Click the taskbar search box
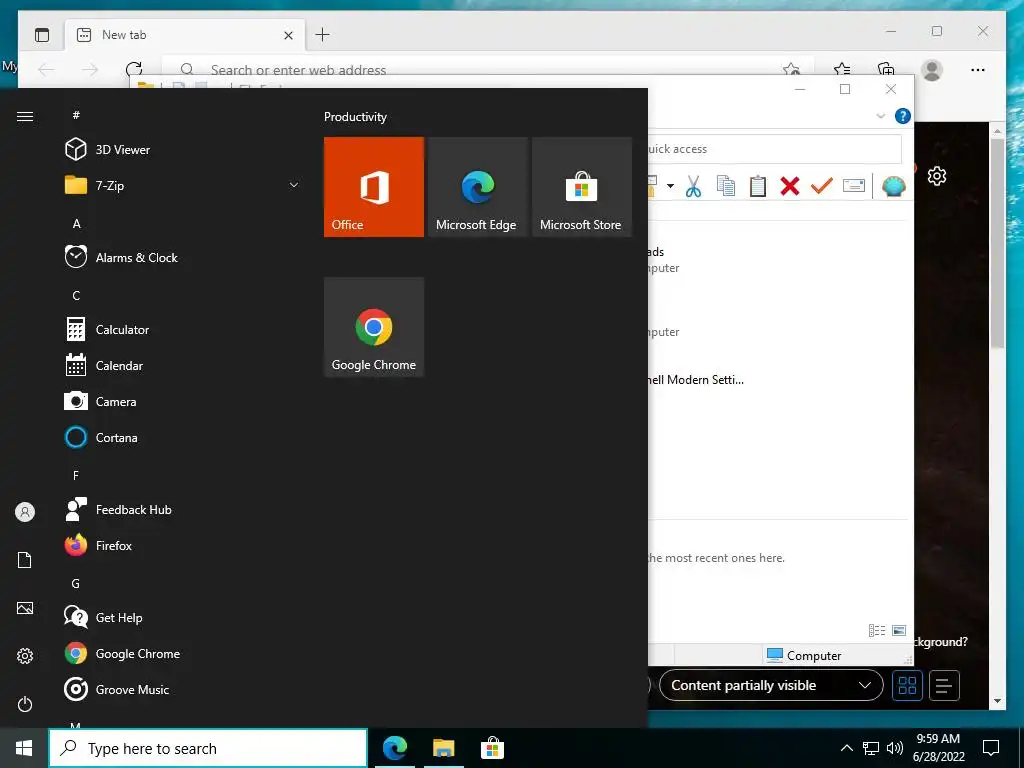1024x768 pixels. tap(208, 748)
